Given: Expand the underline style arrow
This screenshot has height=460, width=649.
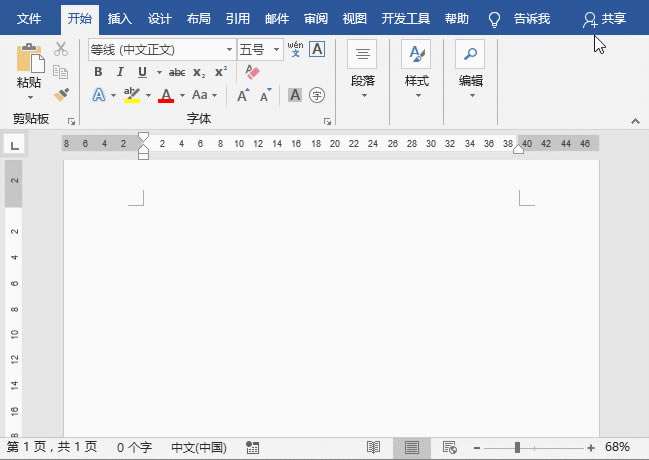Looking at the screenshot, I should (159, 72).
